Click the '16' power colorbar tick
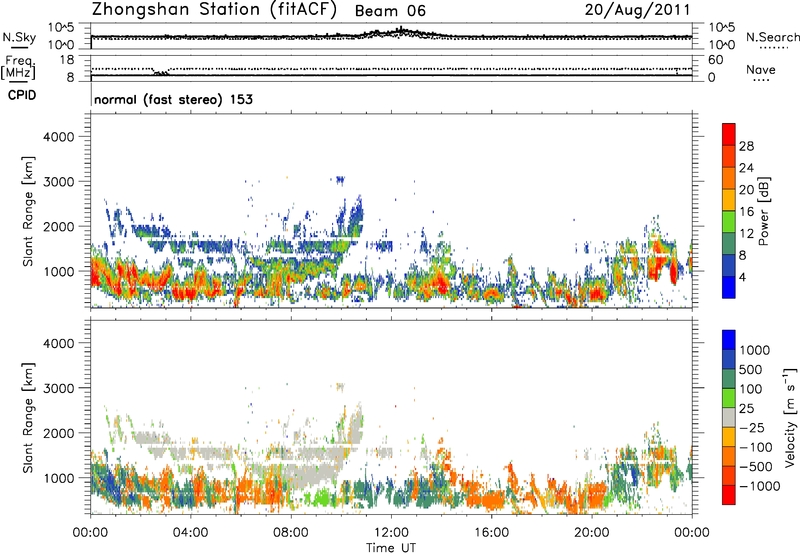The height and width of the screenshot is (554, 800). click(746, 212)
